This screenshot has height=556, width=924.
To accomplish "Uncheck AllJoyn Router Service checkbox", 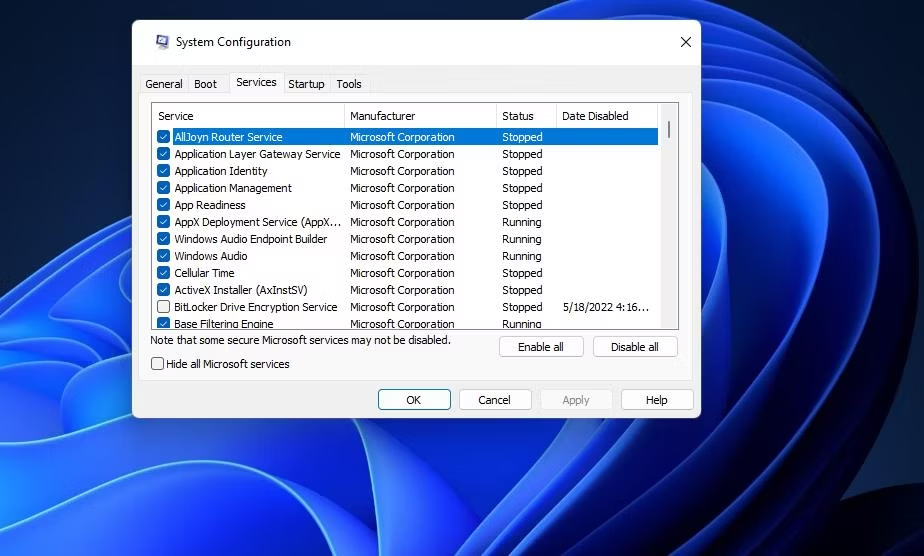I will click(163, 137).
